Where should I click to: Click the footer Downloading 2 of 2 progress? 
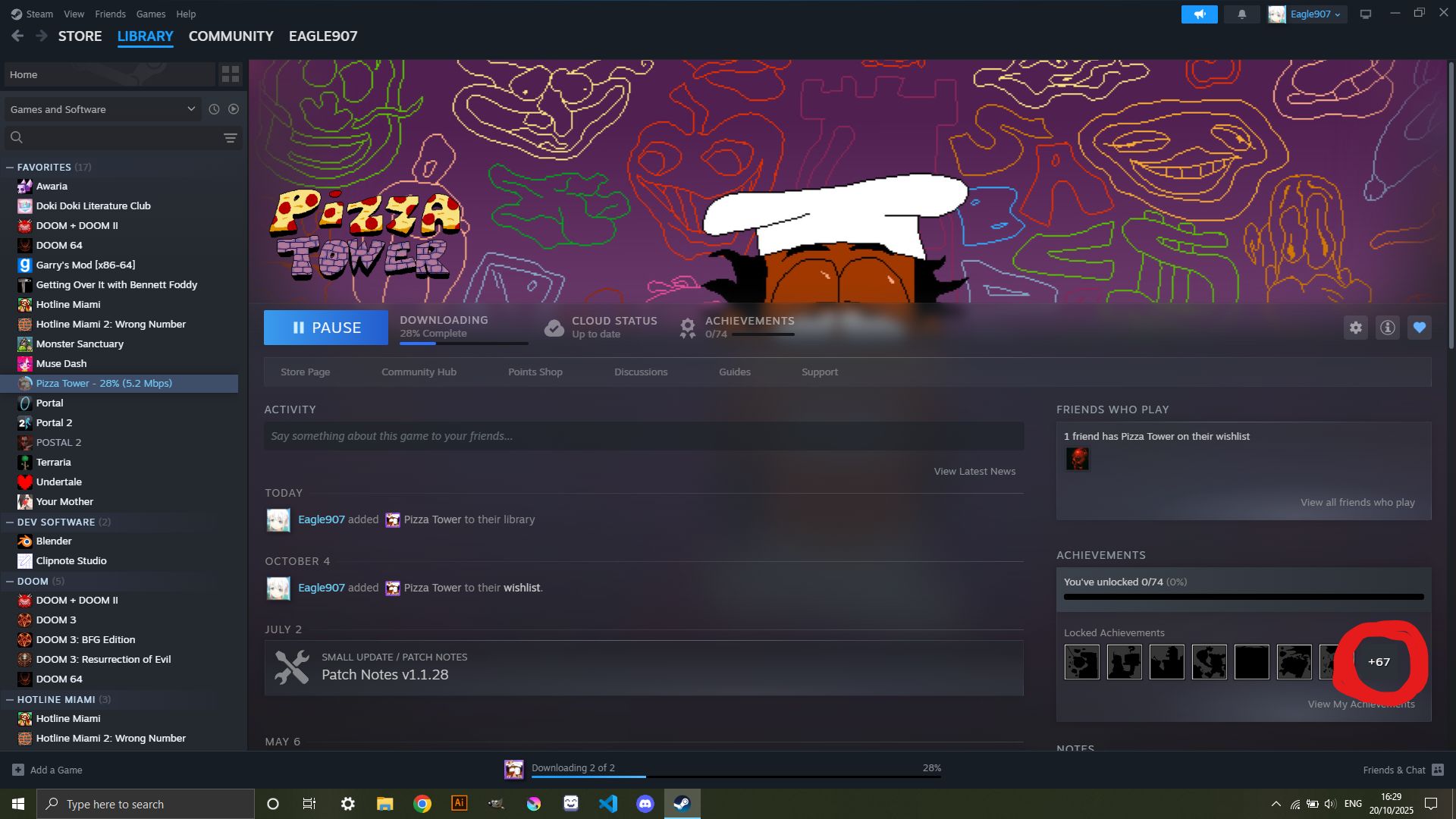(x=736, y=777)
